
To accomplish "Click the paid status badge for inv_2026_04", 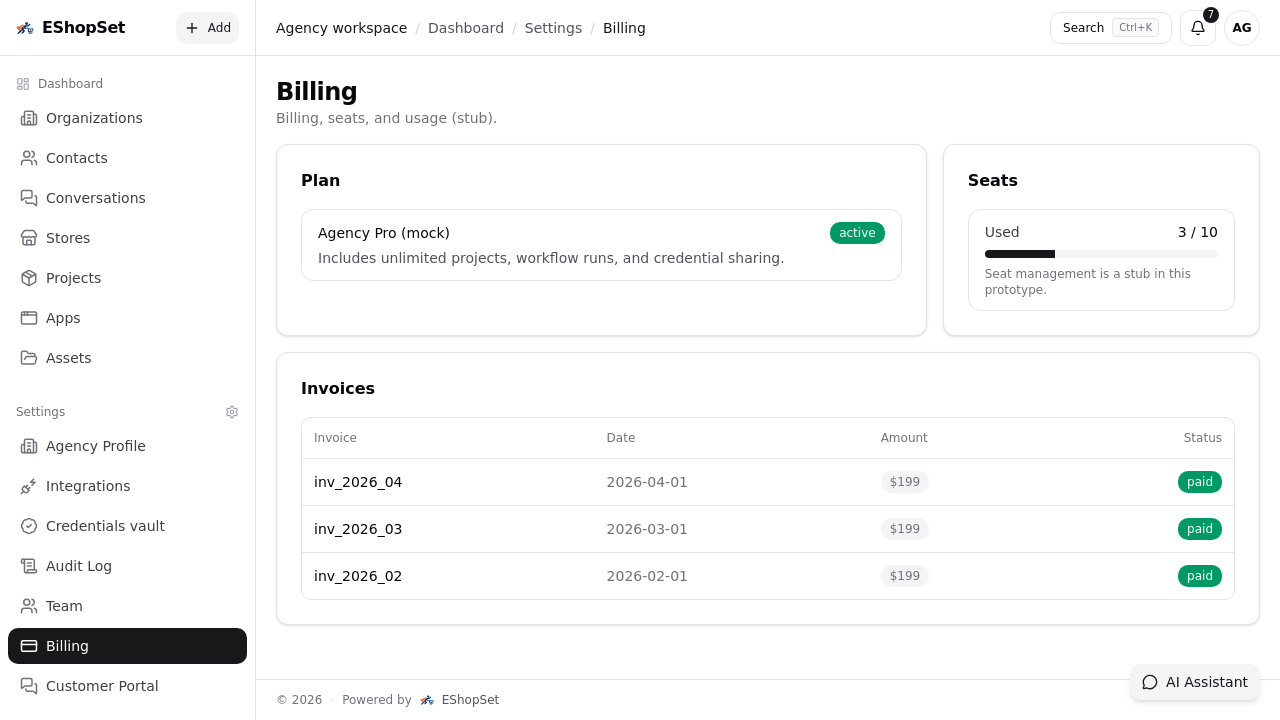I will point(1200,482).
